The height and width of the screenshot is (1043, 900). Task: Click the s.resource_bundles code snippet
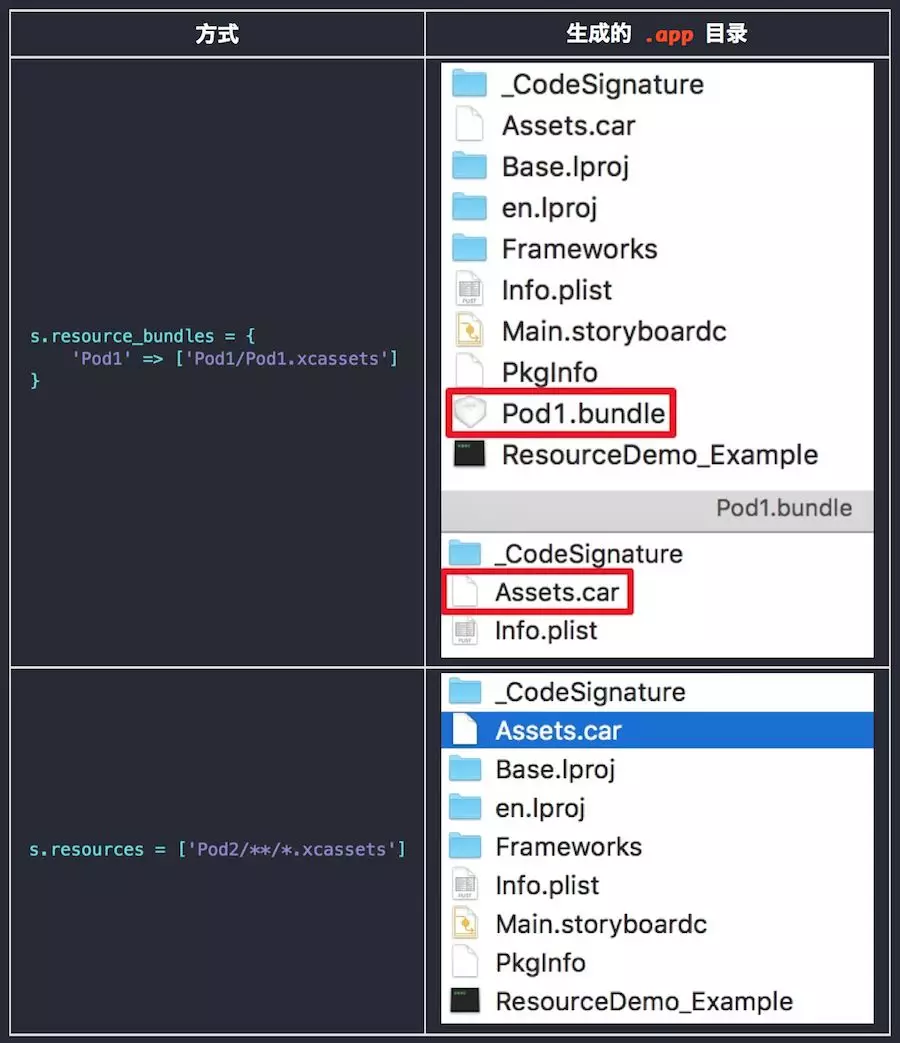pyautogui.click(x=214, y=358)
